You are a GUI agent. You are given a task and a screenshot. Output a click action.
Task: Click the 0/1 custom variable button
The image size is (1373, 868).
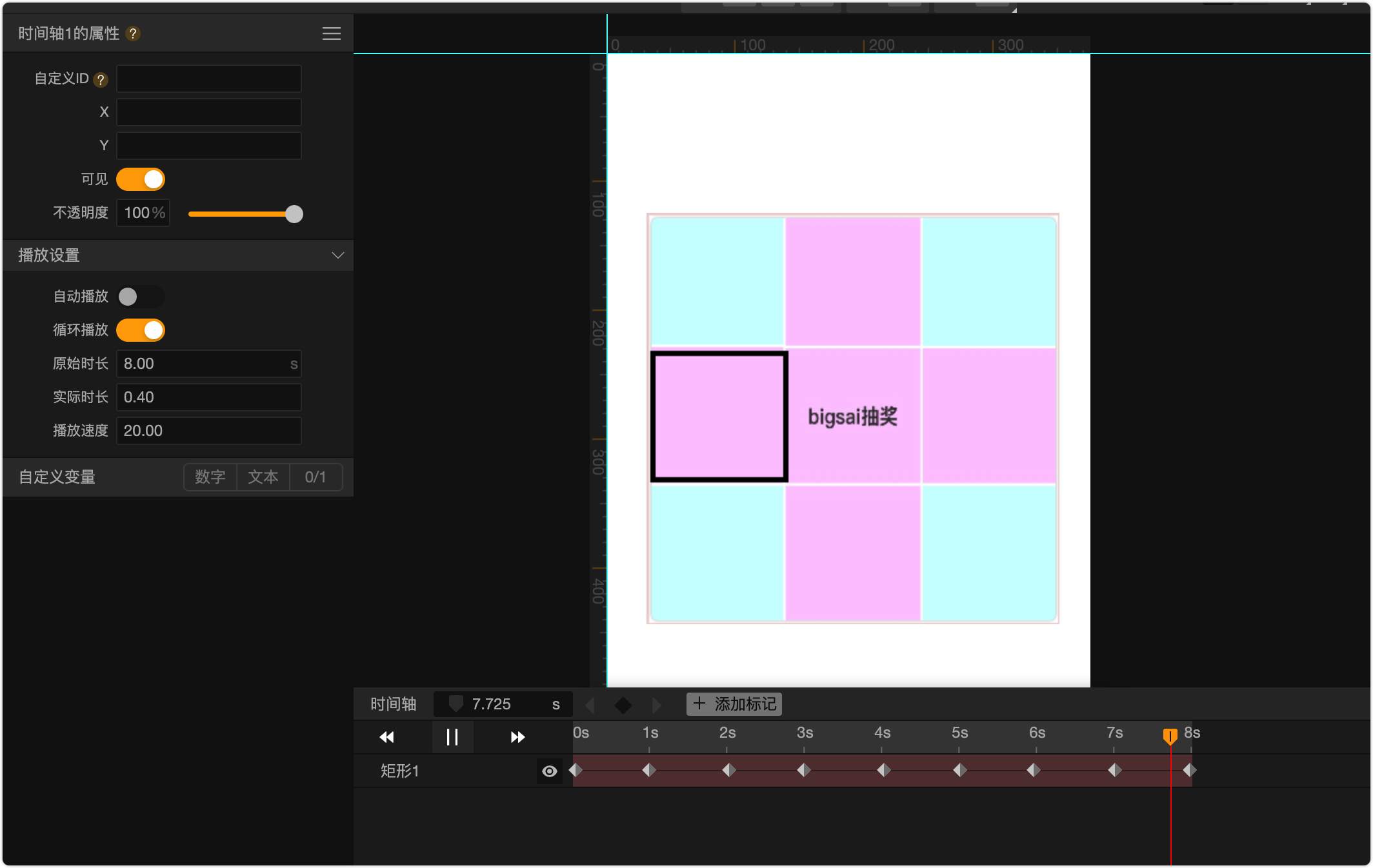pos(316,477)
